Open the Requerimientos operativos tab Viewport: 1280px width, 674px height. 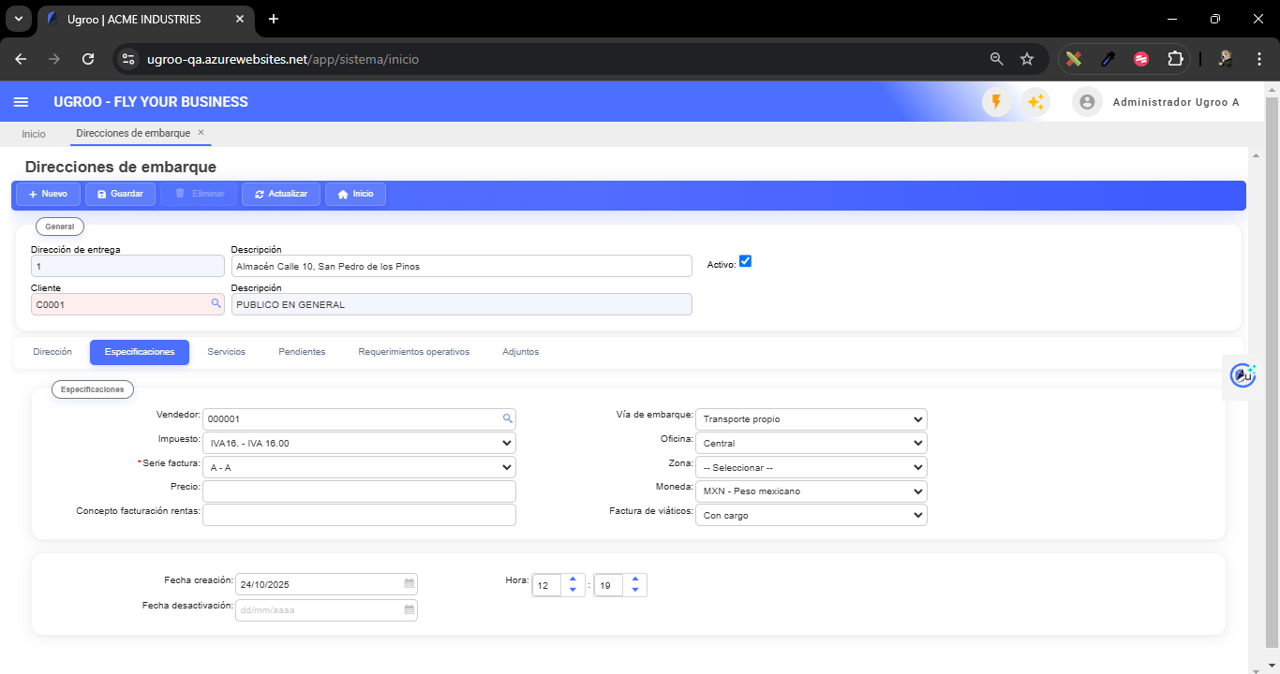point(413,352)
